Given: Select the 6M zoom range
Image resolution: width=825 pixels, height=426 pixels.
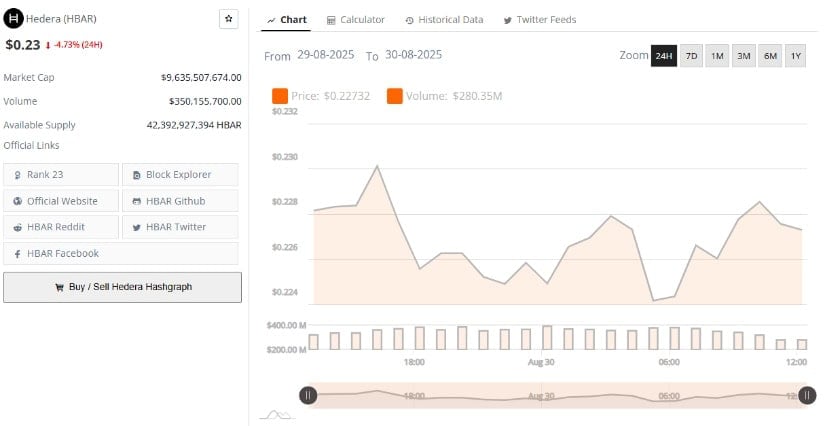Looking at the screenshot, I should (770, 56).
